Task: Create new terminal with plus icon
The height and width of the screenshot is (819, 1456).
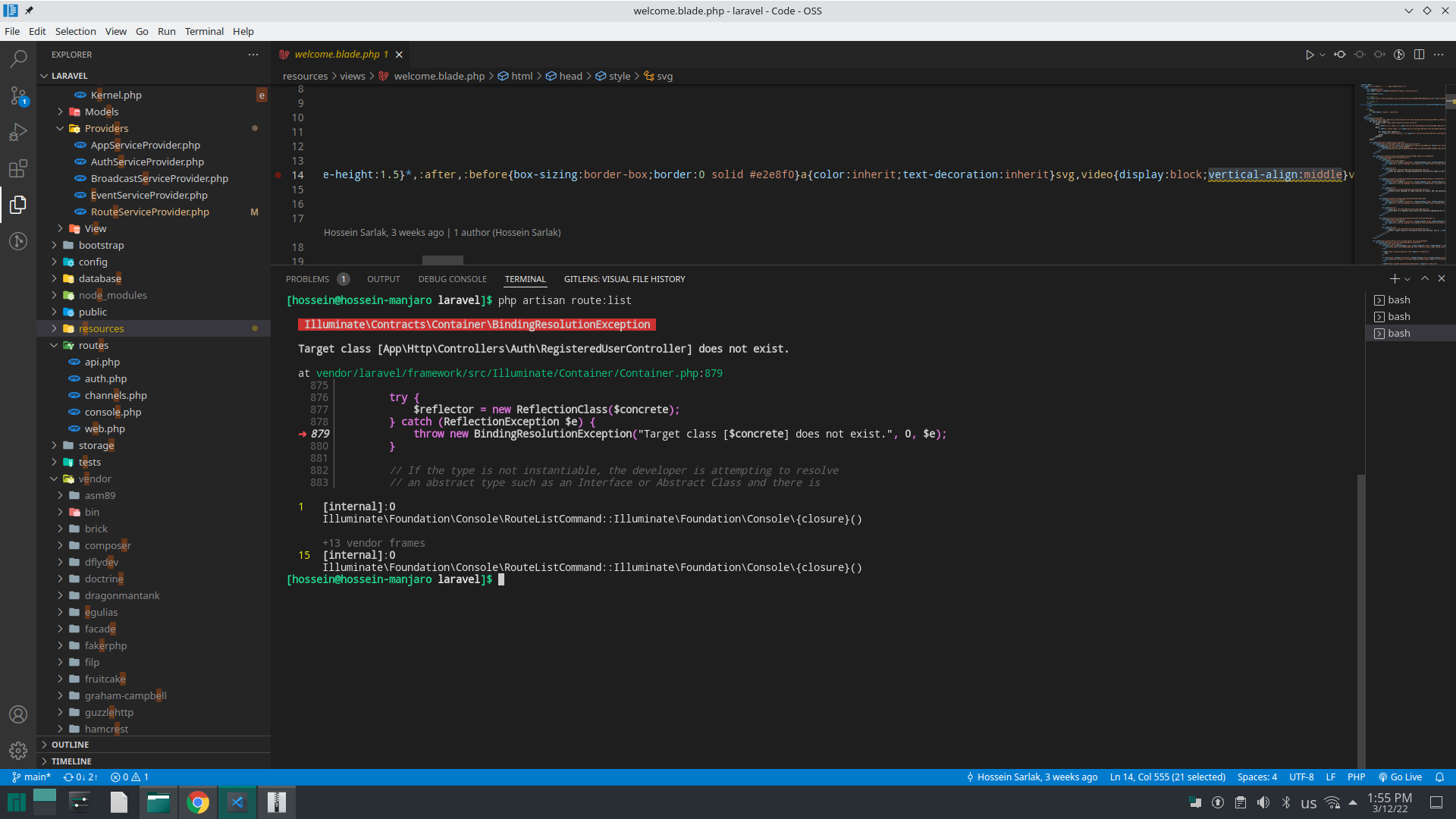Action: (1394, 279)
